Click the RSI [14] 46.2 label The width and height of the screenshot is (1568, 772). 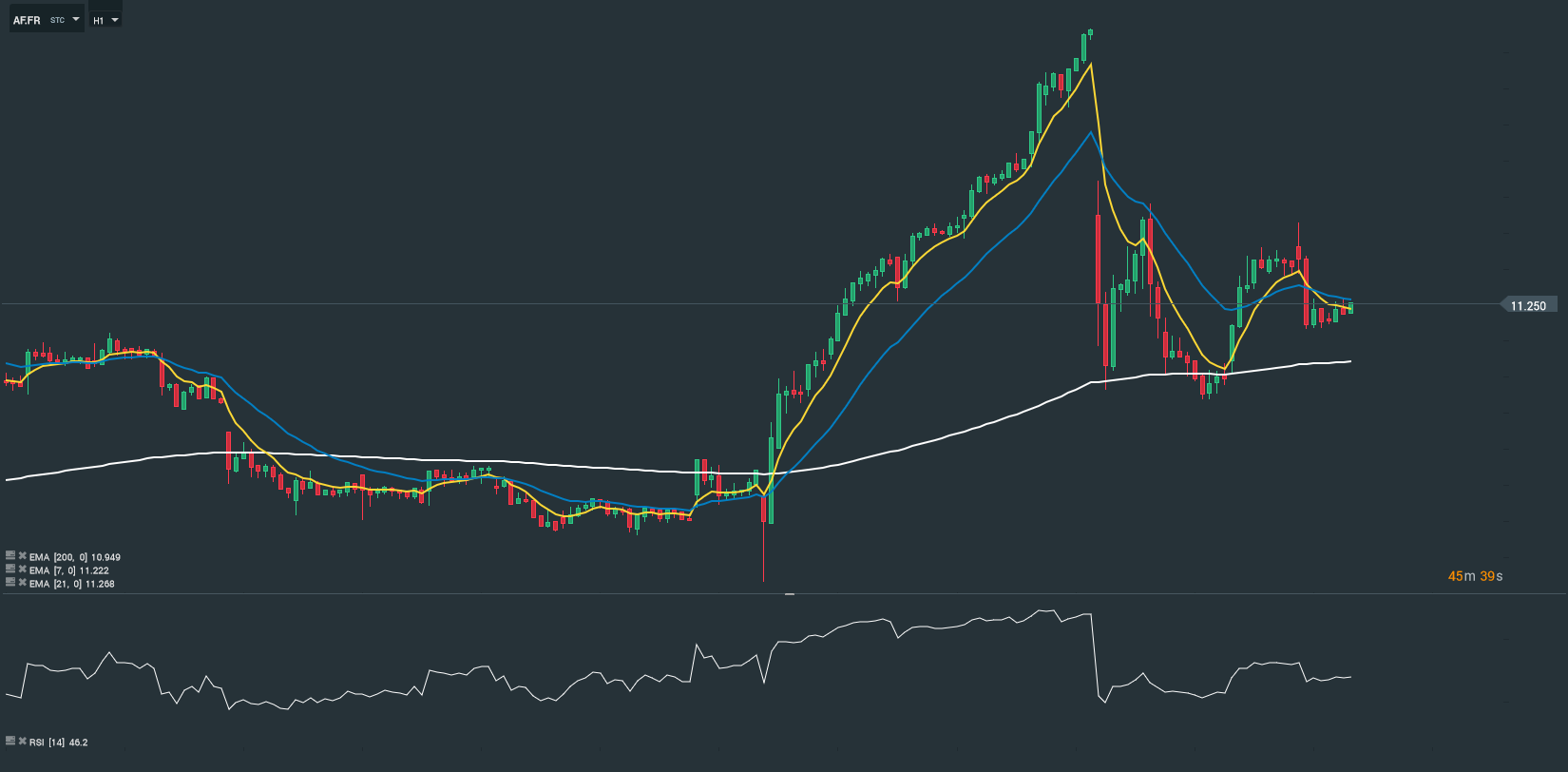[59, 742]
